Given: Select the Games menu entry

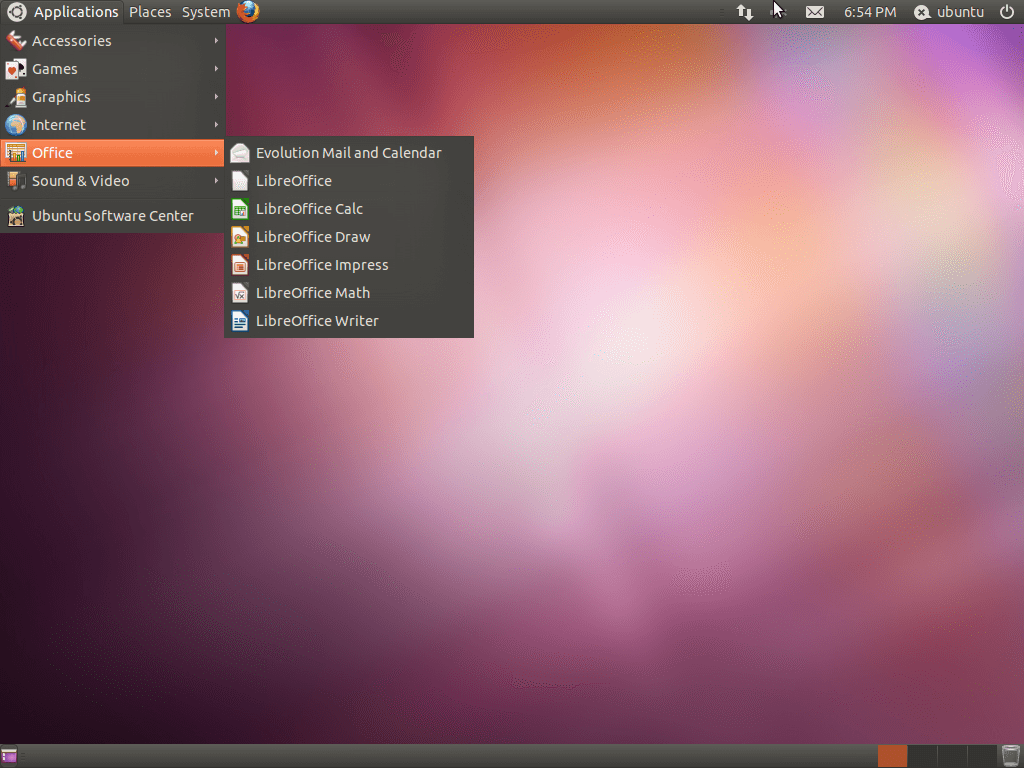Looking at the screenshot, I should pos(112,69).
